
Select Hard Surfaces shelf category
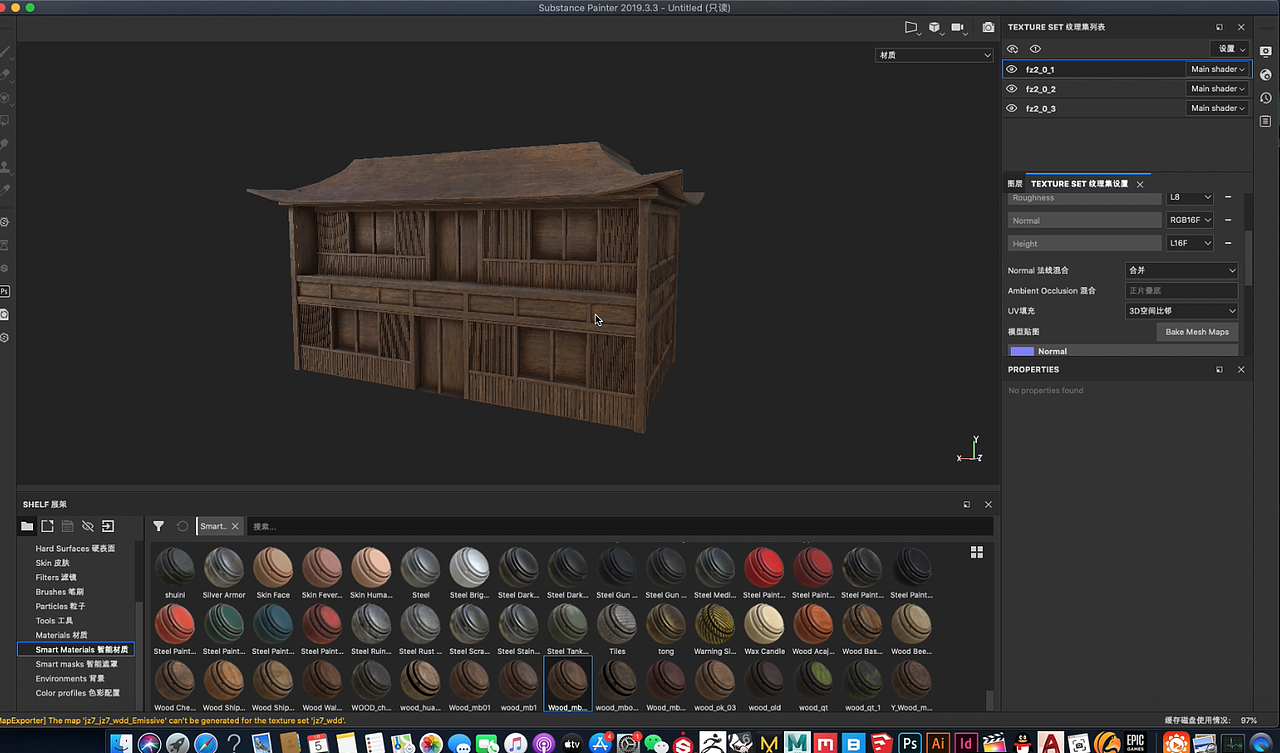click(x=75, y=548)
